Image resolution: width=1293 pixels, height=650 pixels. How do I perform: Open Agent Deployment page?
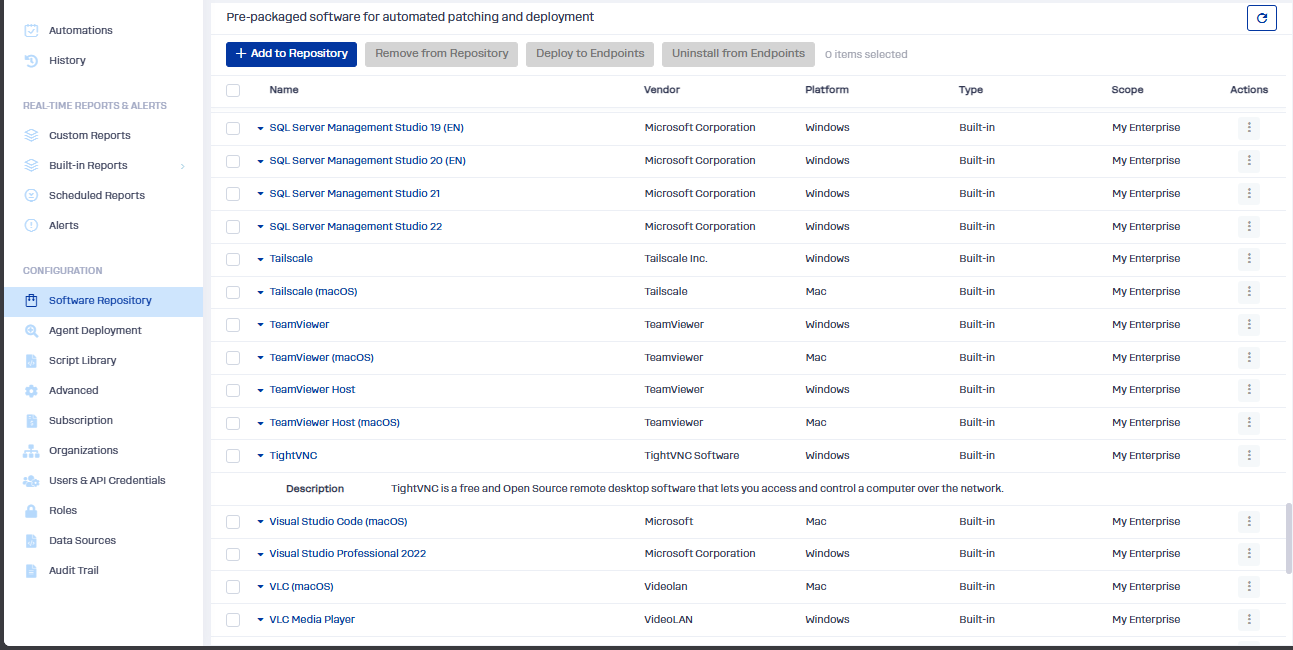95,330
